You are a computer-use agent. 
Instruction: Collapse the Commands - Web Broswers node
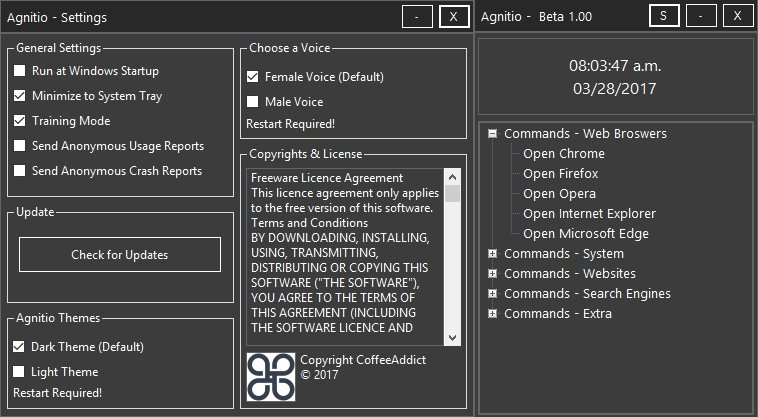point(492,133)
